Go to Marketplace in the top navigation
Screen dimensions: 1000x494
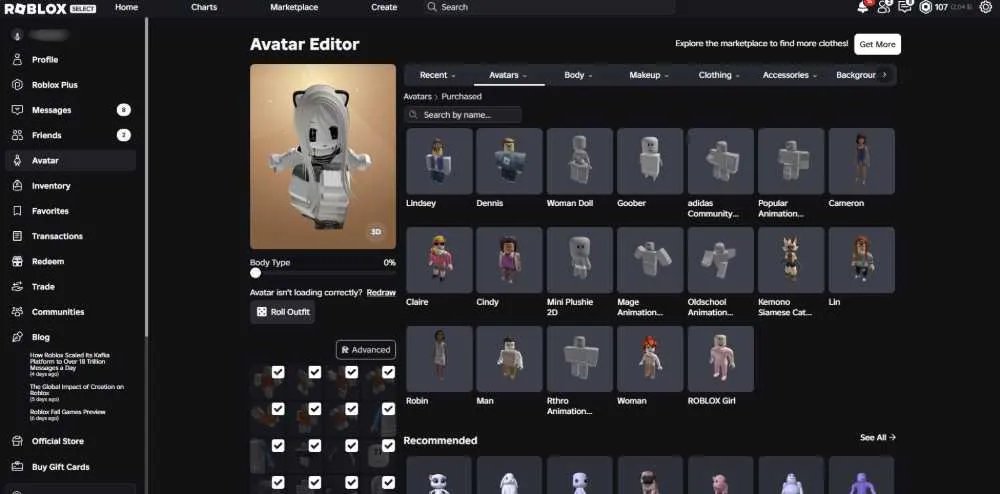pyautogui.click(x=294, y=7)
